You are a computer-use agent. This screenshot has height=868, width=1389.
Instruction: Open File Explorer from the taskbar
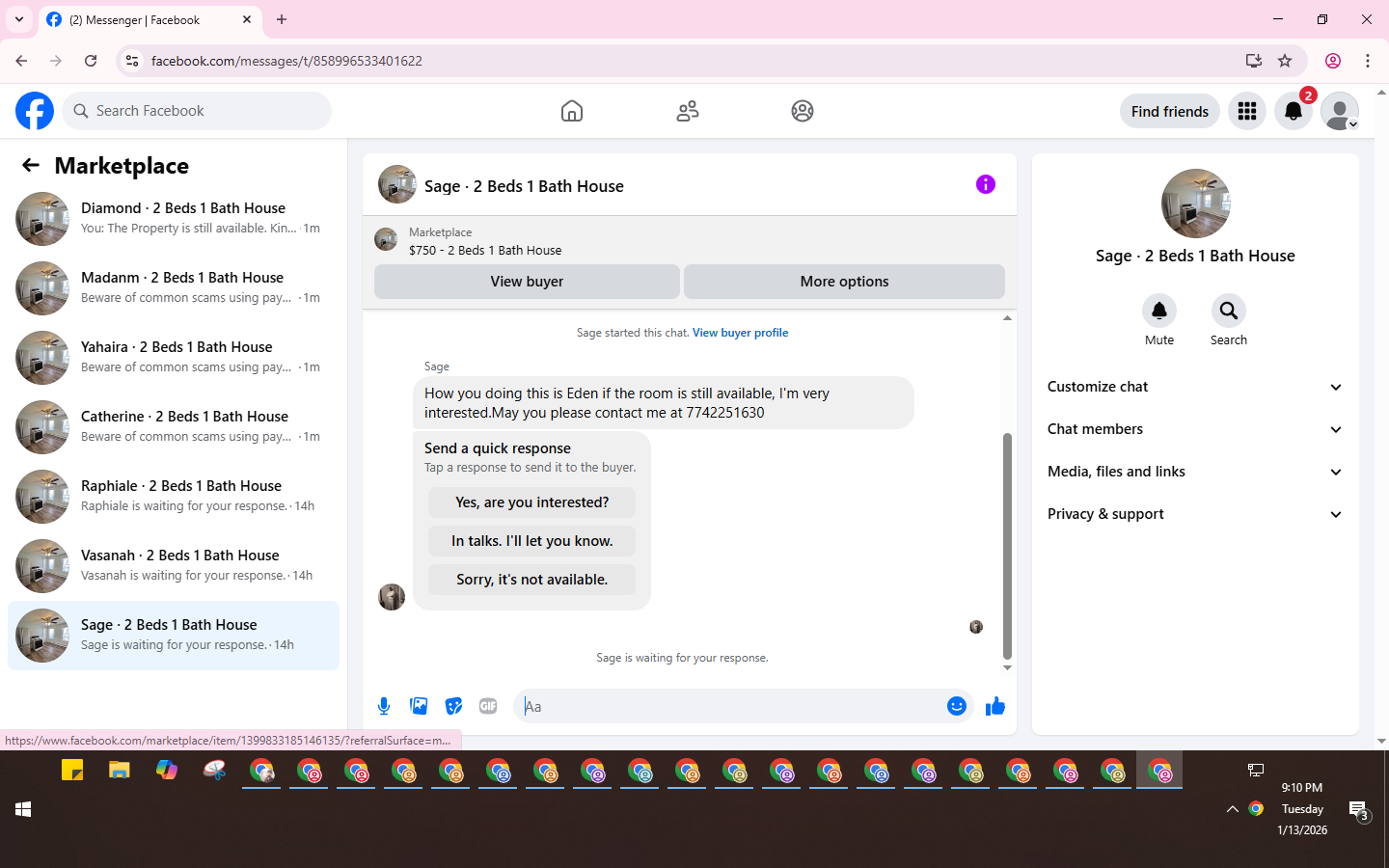[x=120, y=771]
